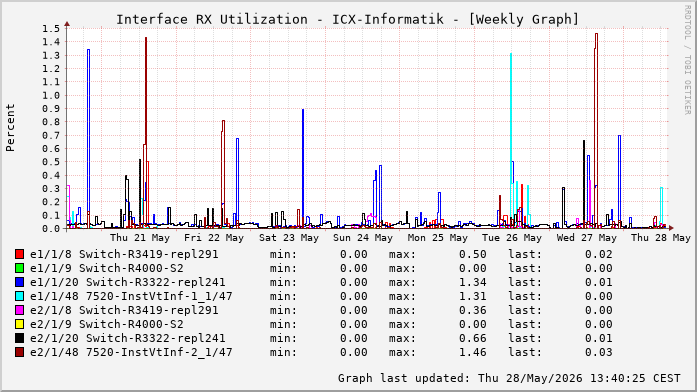Click the cyan e1/1/48 legend swatch
Screen dimensions: 697x392
[x=19, y=296]
